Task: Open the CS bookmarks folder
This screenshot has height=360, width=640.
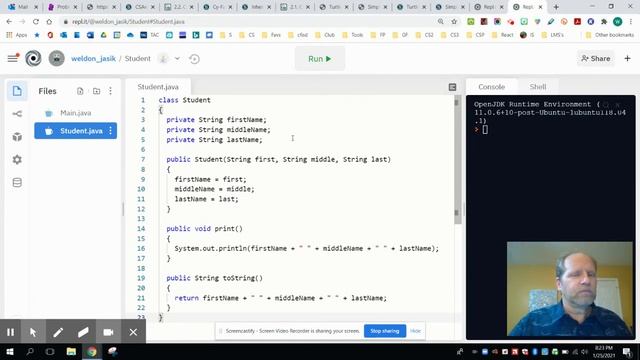Action: tap(247, 35)
